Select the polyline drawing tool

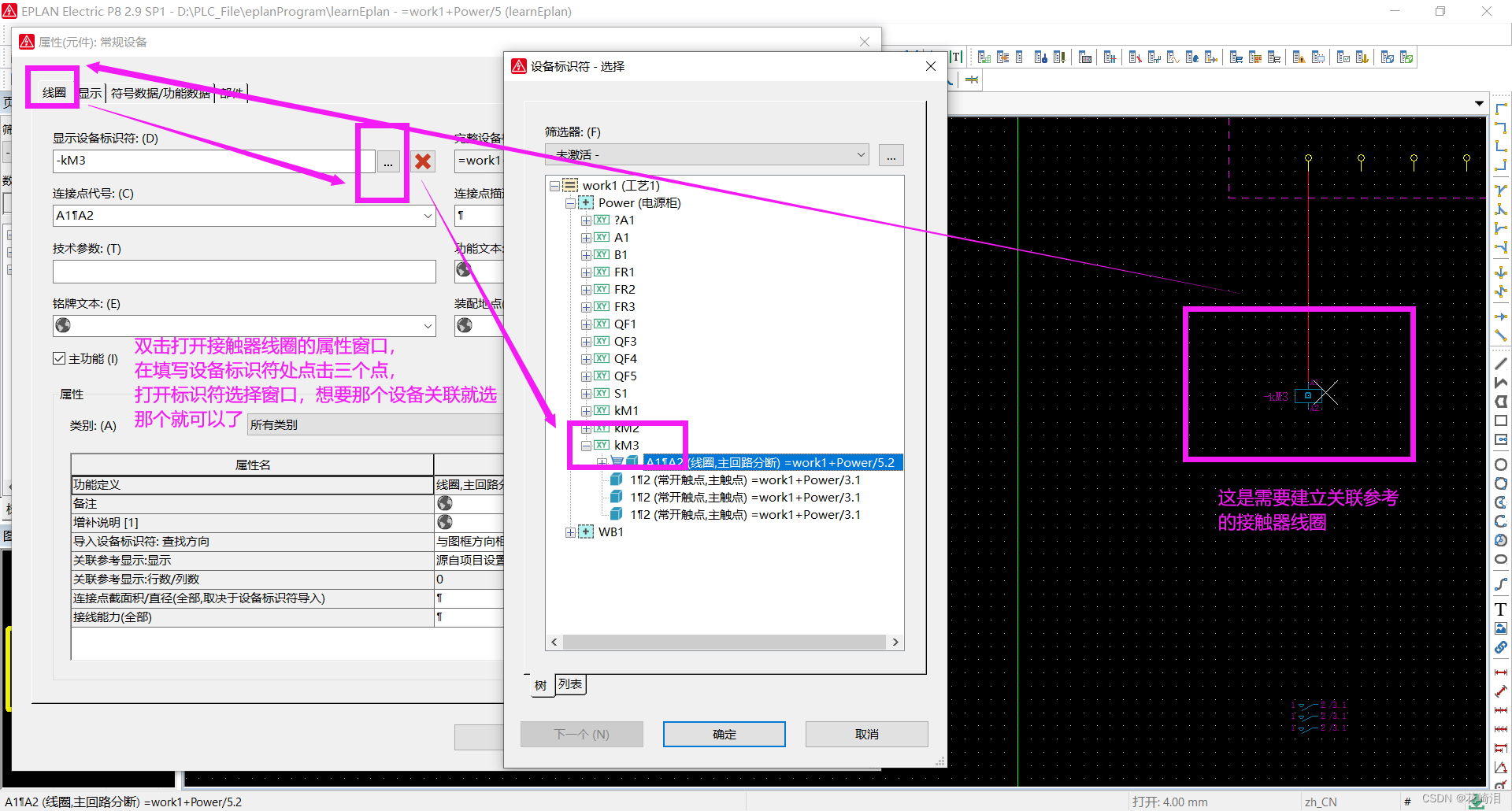pos(1501,382)
